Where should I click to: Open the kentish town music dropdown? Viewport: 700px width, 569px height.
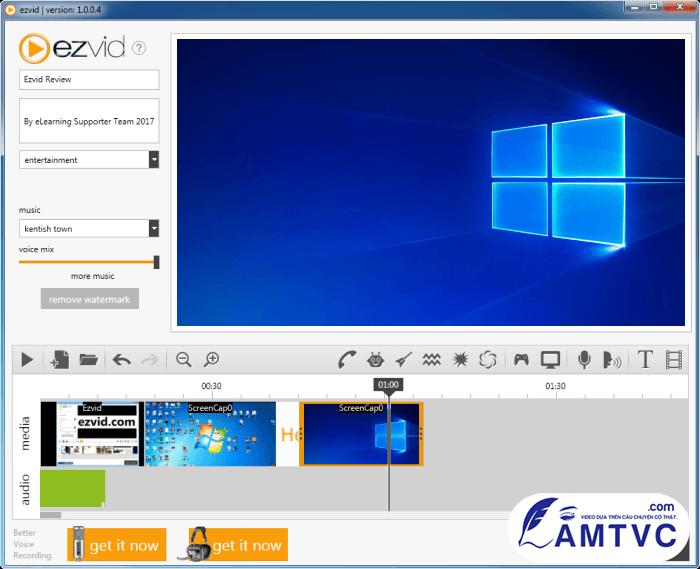[89, 228]
